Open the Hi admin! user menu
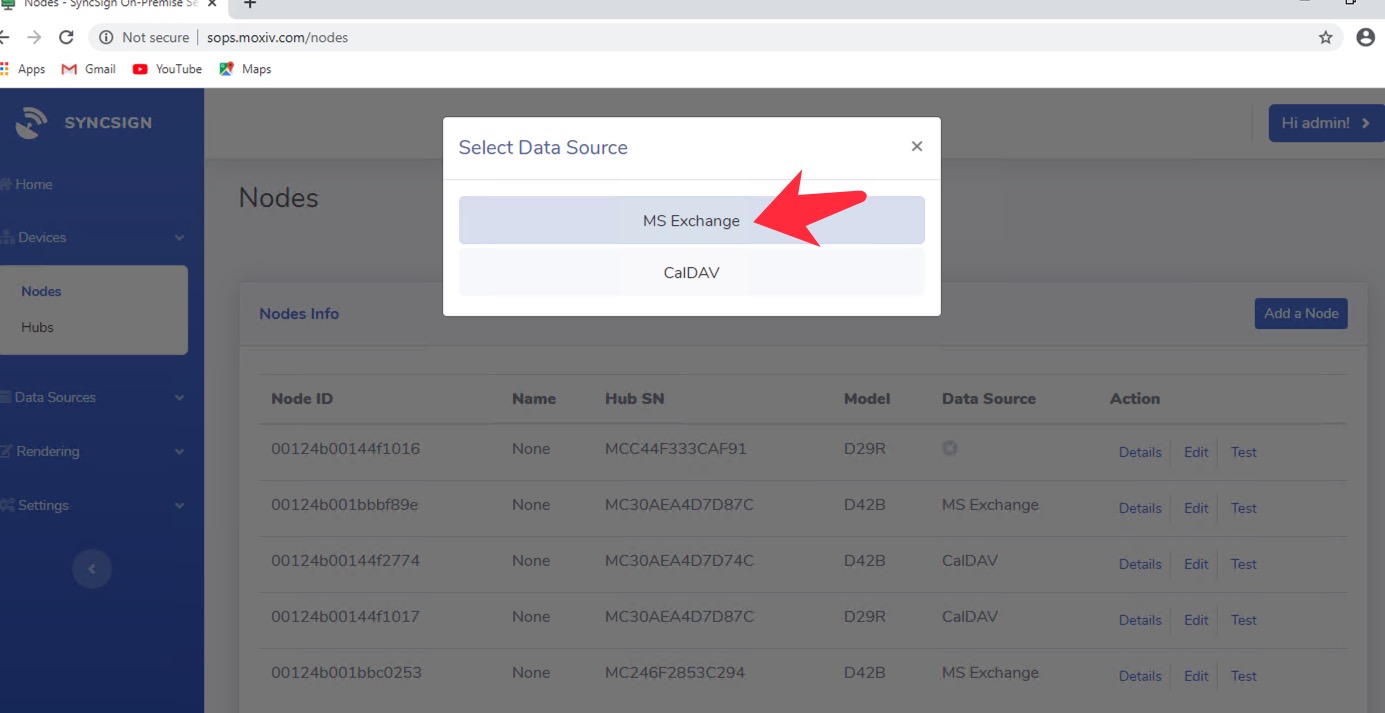Screen dimensions: 1385x713 pyautogui.click(x=1326, y=123)
